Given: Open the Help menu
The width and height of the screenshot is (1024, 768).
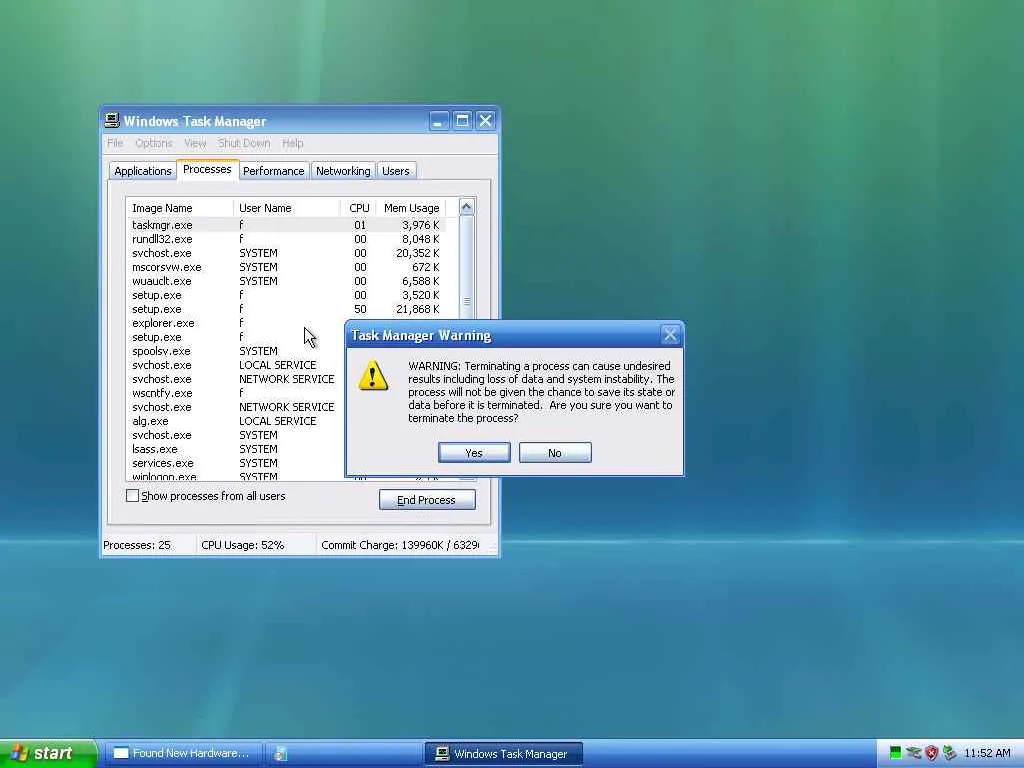Looking at the screenshot, I should (x=293, y=143).
